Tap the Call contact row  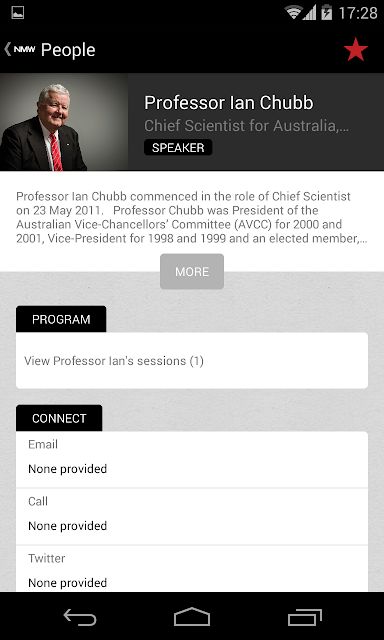pos(192,516)
